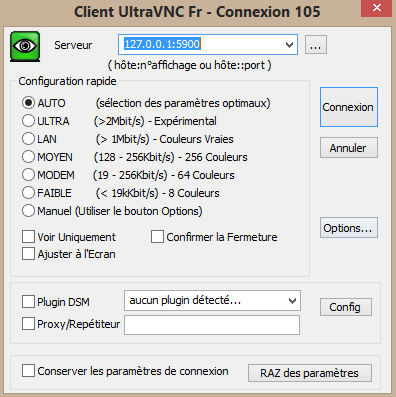
Task: Click the Connexion button
Action: [349, 107]
